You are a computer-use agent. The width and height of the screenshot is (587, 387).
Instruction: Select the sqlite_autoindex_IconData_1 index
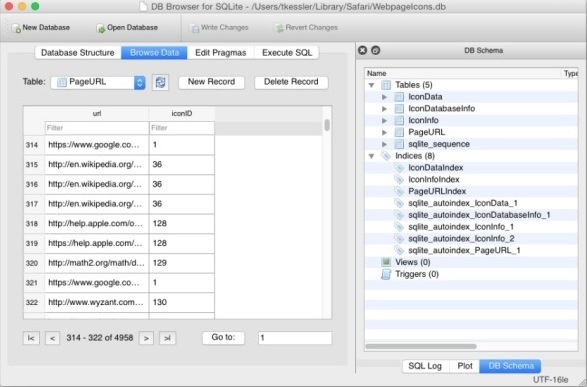(463, 203)
